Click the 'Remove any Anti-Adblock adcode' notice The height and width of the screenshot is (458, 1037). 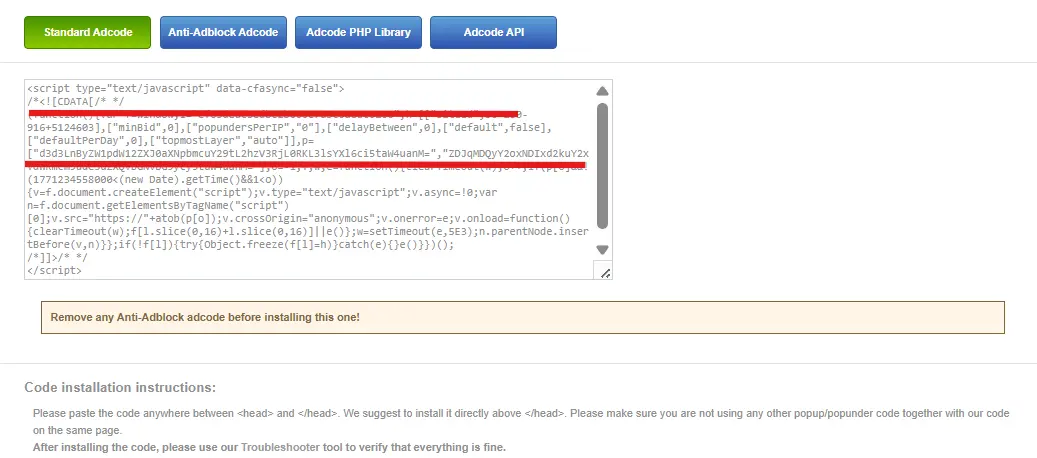click(x=522, y=317)
